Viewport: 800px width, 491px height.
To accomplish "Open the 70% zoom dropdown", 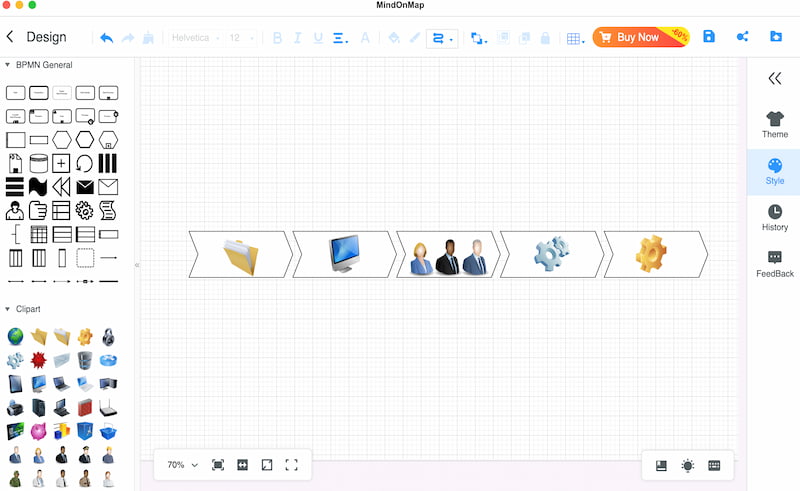I will point(182,465).
